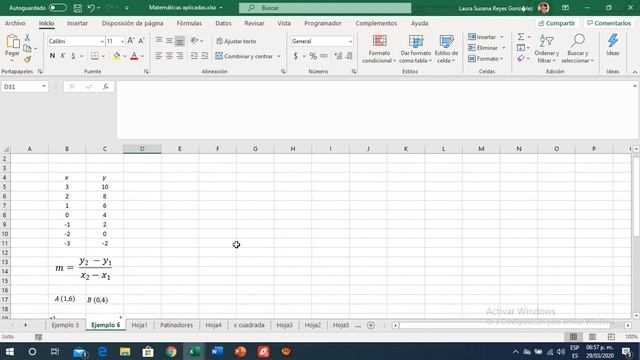Open the font color dropdown arrow
The height and width of the screenshot is (360, 640).
coord(142,56)
